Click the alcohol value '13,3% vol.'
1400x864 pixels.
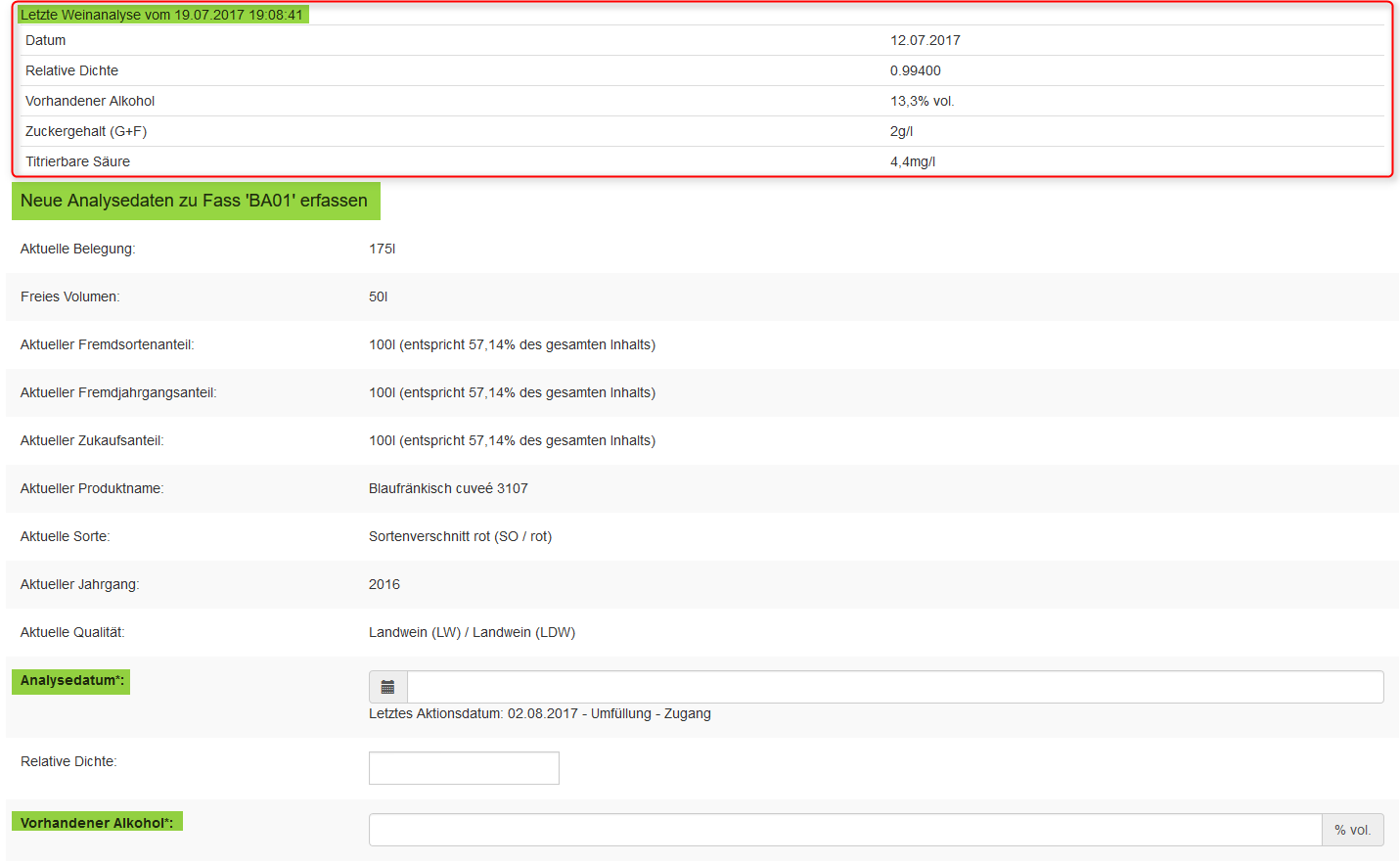click(922, 101)
